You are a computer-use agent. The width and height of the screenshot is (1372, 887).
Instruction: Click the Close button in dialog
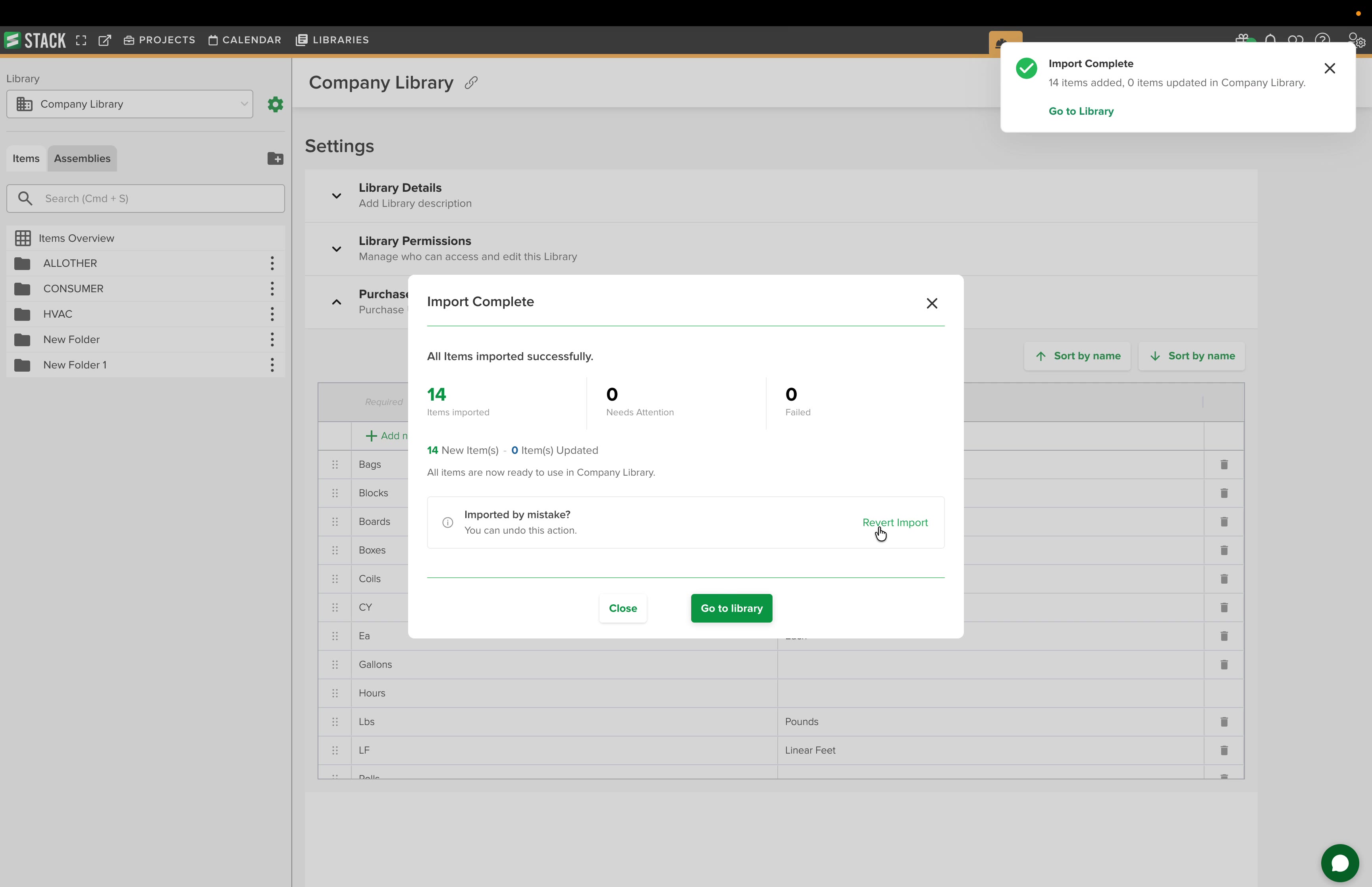(623, 608)
